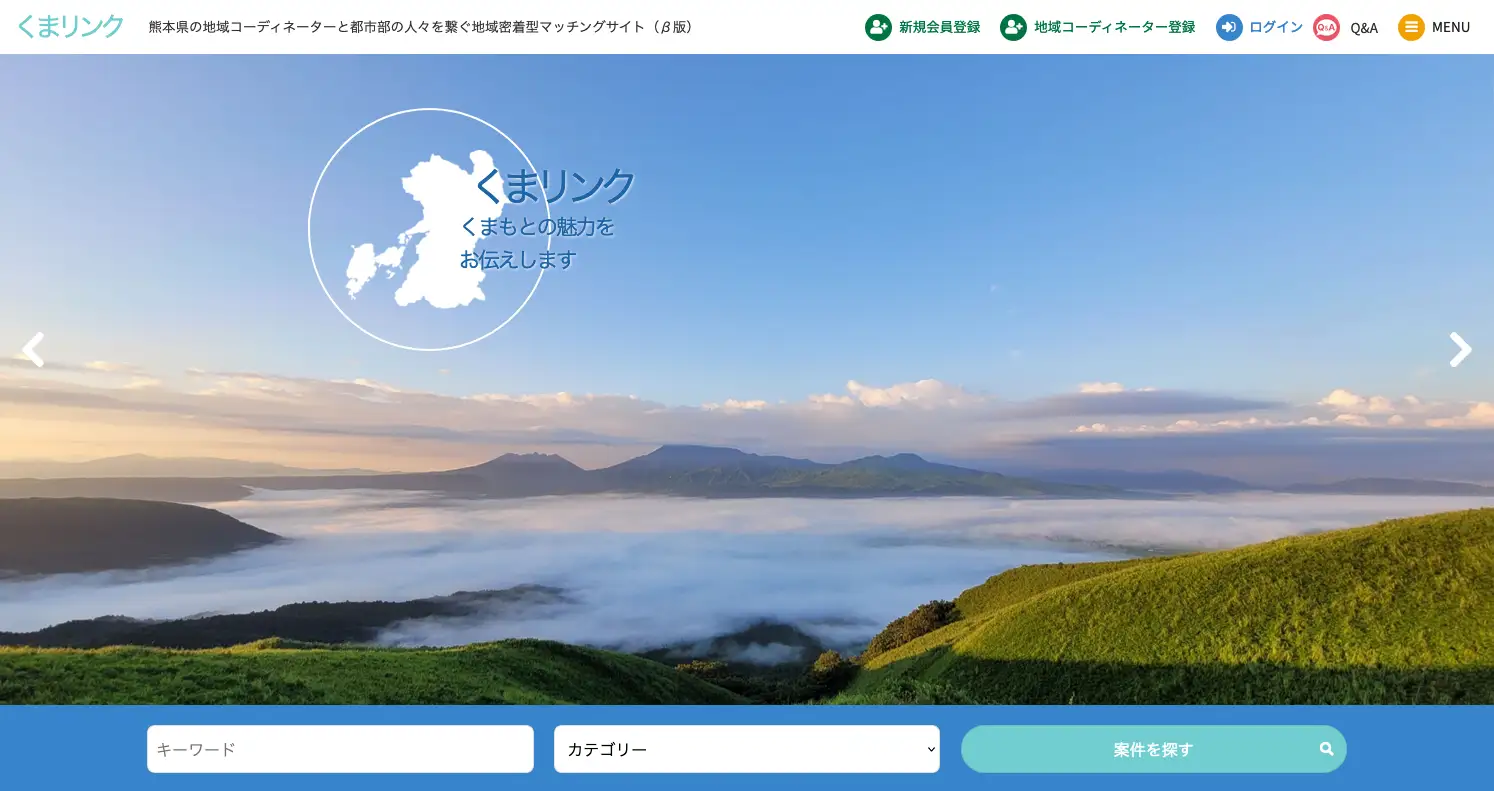Image resolution: width=1494 pixels, height=791 pixels.
Task: Click the blue login arrow icon
Action: point(1229,27)
